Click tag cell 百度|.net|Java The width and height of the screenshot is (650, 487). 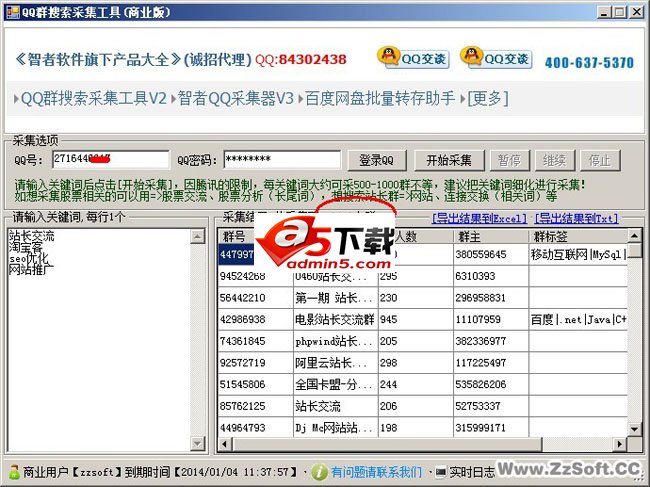tap(578, 319)
